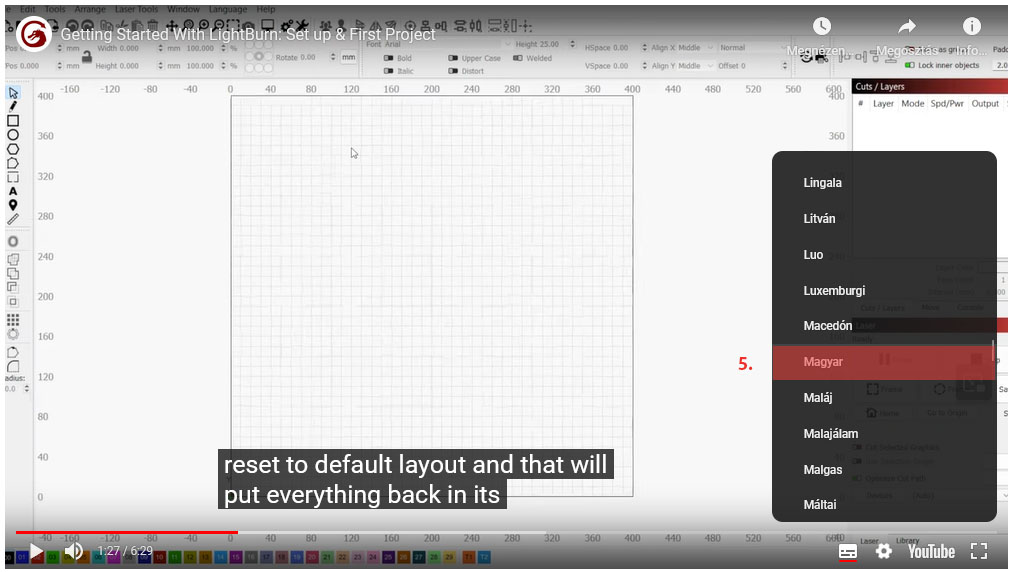Mute the video with the speaker icon
The image size is (1012, 572).
74,551
